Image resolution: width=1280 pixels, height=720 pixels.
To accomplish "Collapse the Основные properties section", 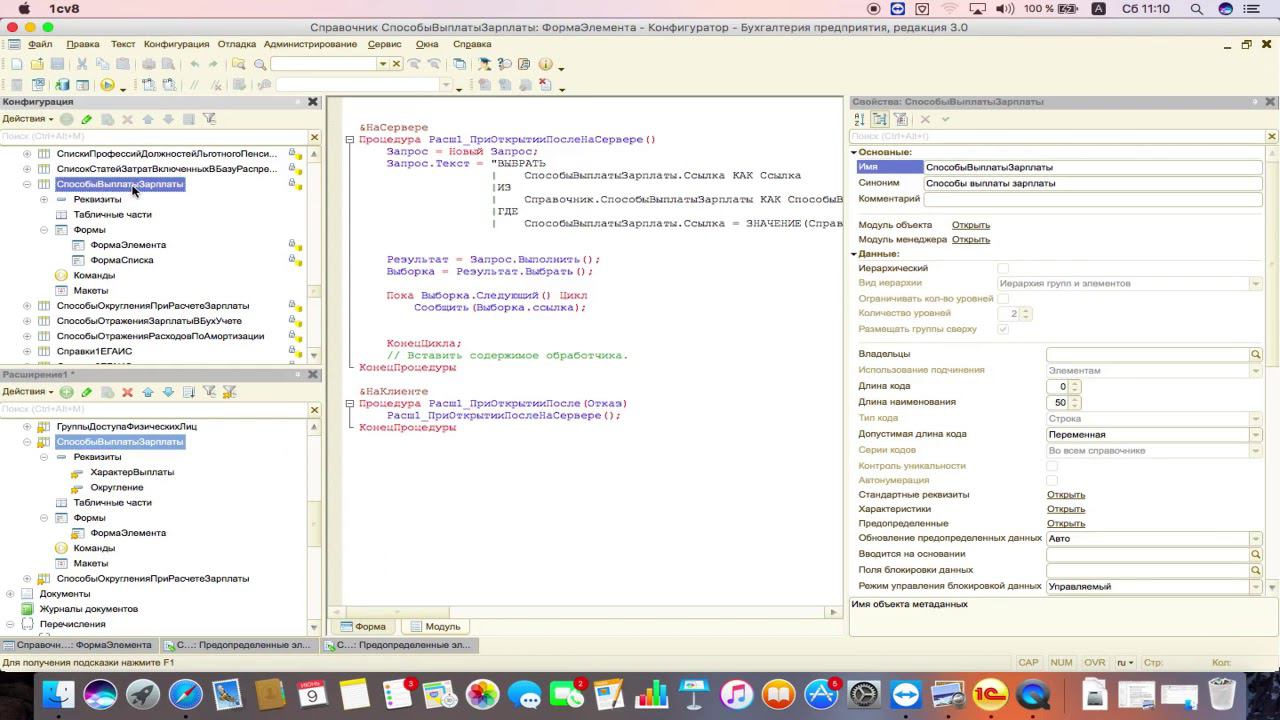I will (x=854, y=152).
